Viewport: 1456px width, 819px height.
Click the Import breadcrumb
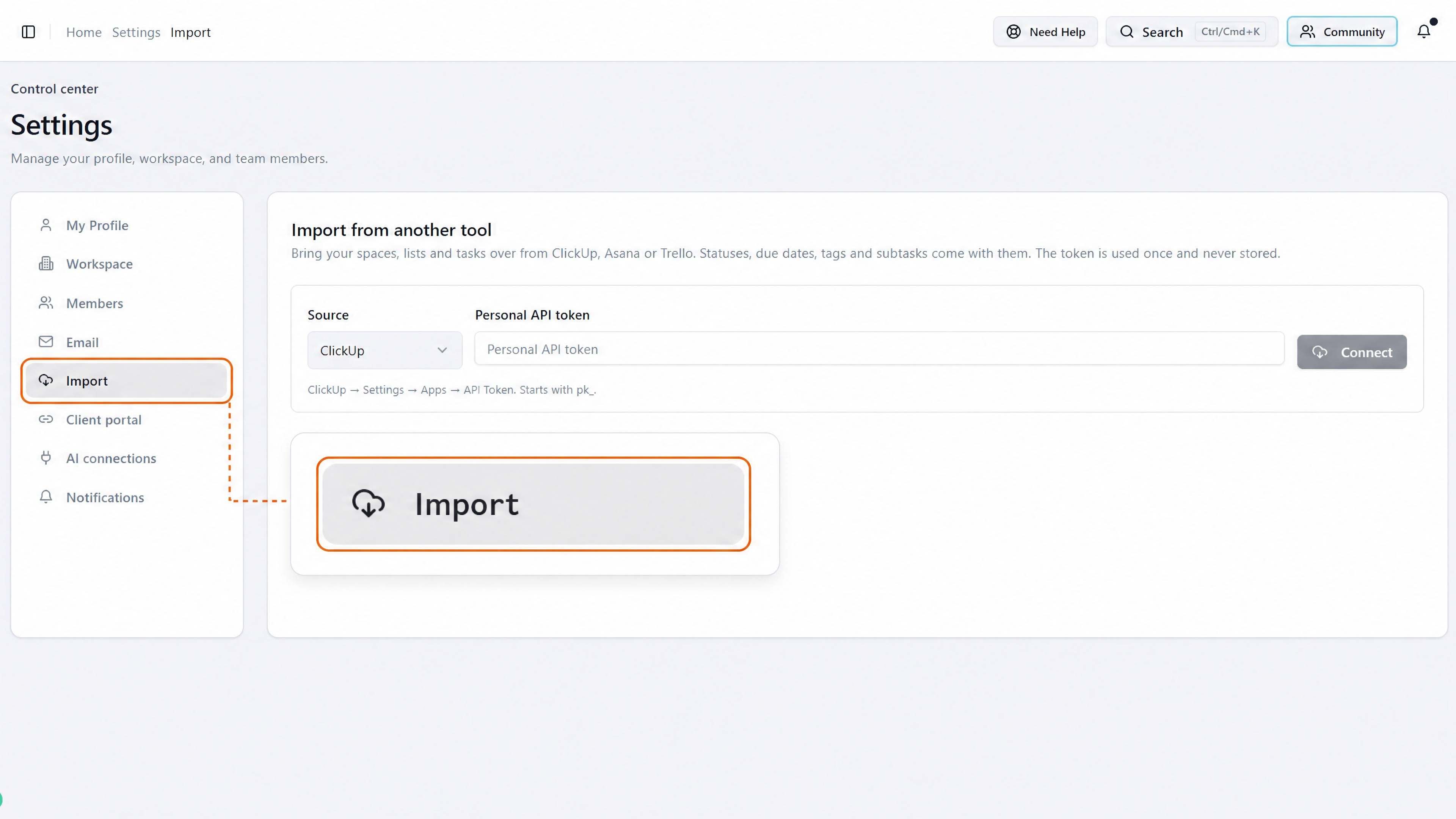point(190,32)
